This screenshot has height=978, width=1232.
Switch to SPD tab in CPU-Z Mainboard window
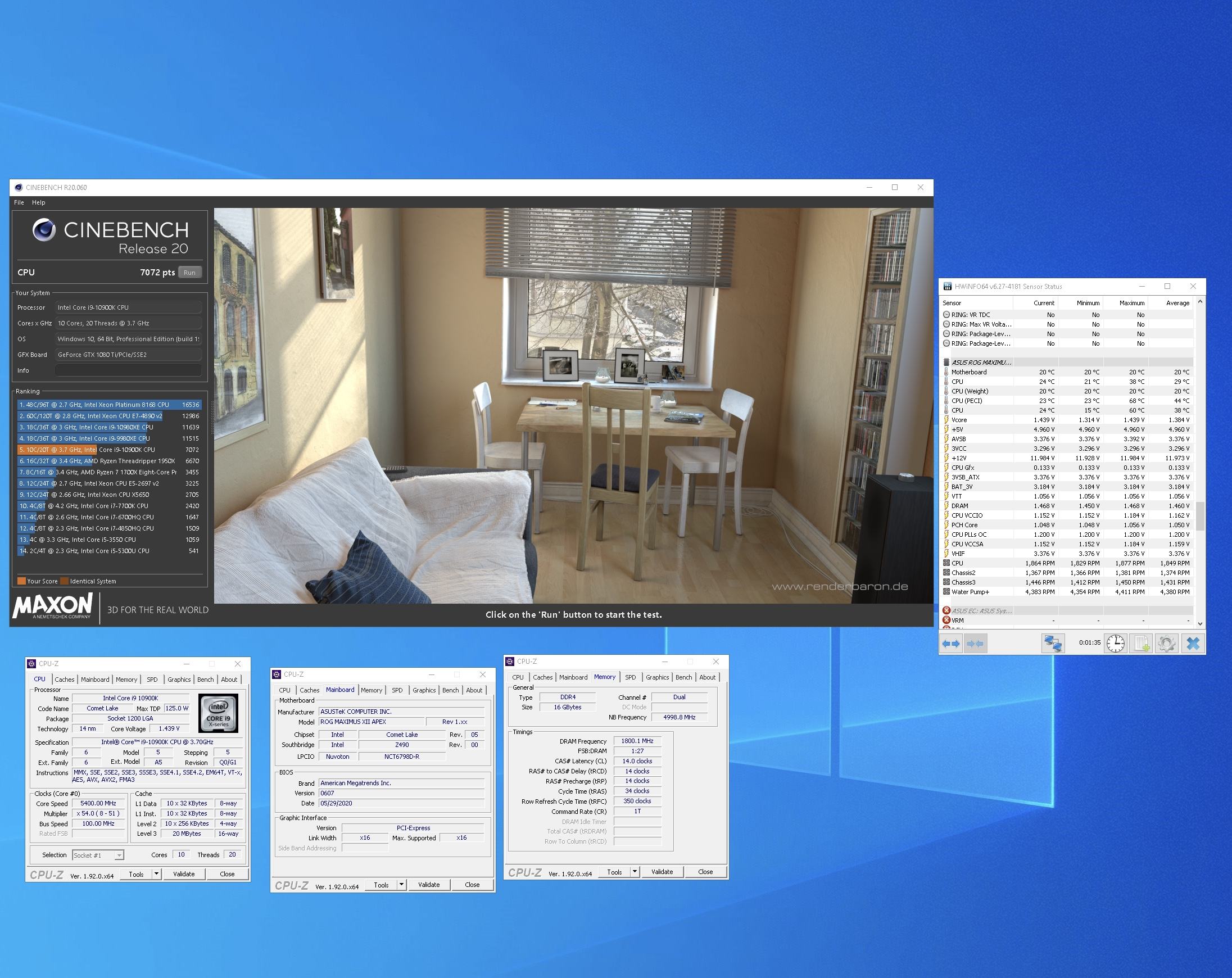point(397,690)
